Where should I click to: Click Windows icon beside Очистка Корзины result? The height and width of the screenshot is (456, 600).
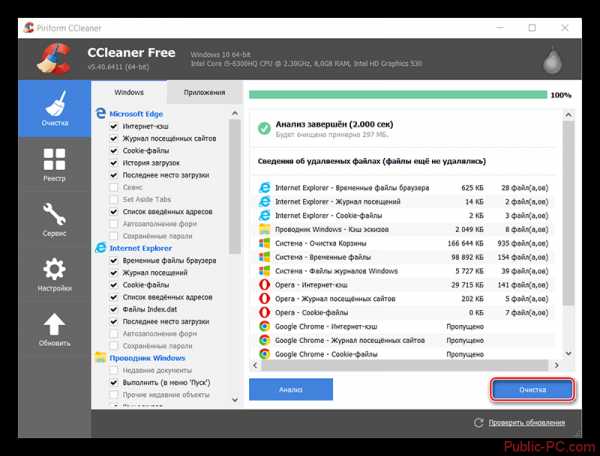point(264,243)
